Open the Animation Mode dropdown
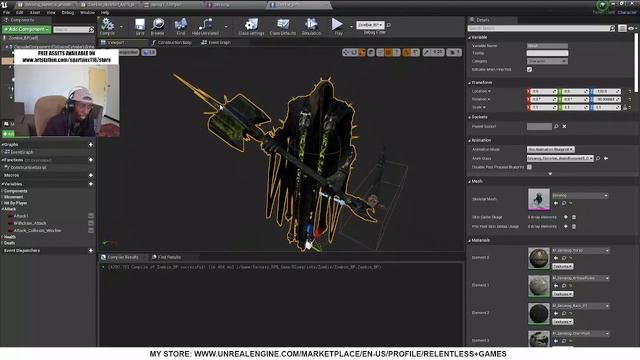Image resolution: width=640 pixels, height=360 pixels. click(551, 149)
